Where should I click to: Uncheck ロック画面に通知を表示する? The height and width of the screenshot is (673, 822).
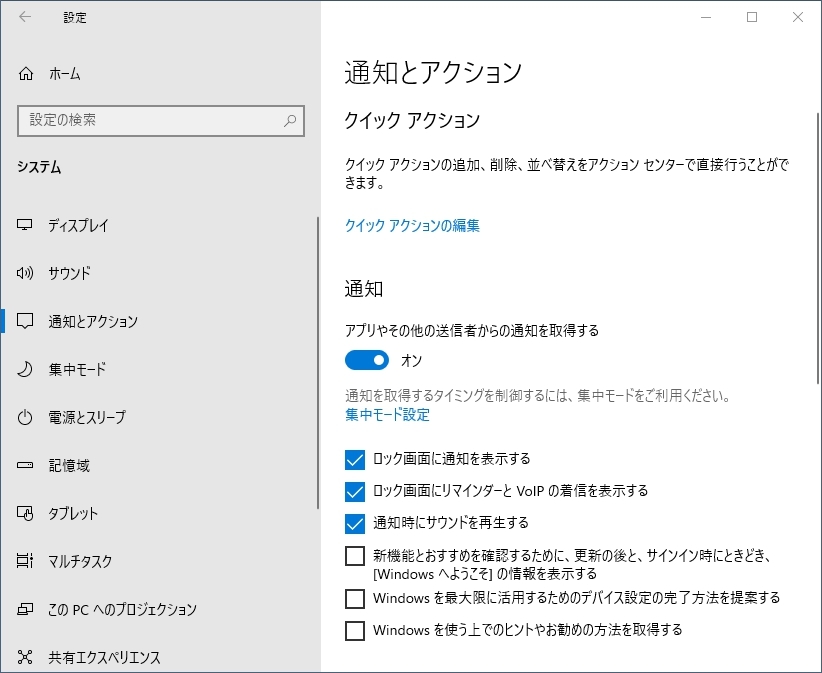(x=355, y=460)
